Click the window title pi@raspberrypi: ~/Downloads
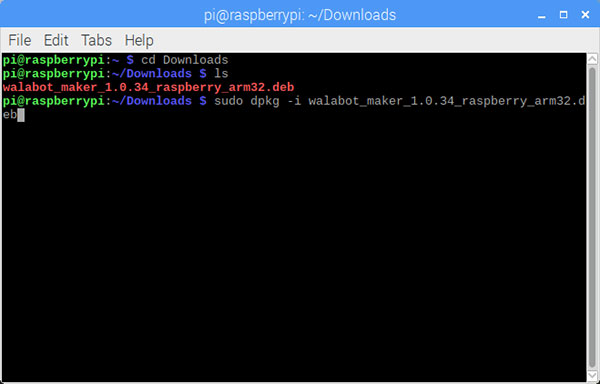 [x=300, y=15]
